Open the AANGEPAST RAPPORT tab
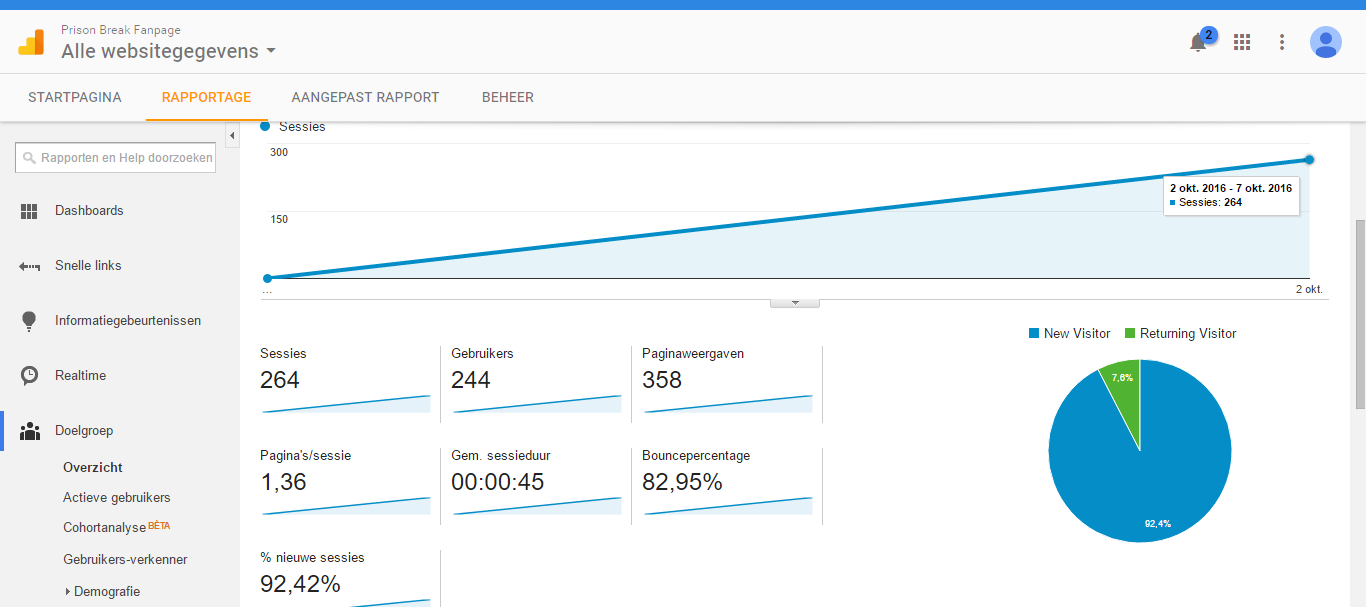1366x607 pixels. [x=365, y=97]
